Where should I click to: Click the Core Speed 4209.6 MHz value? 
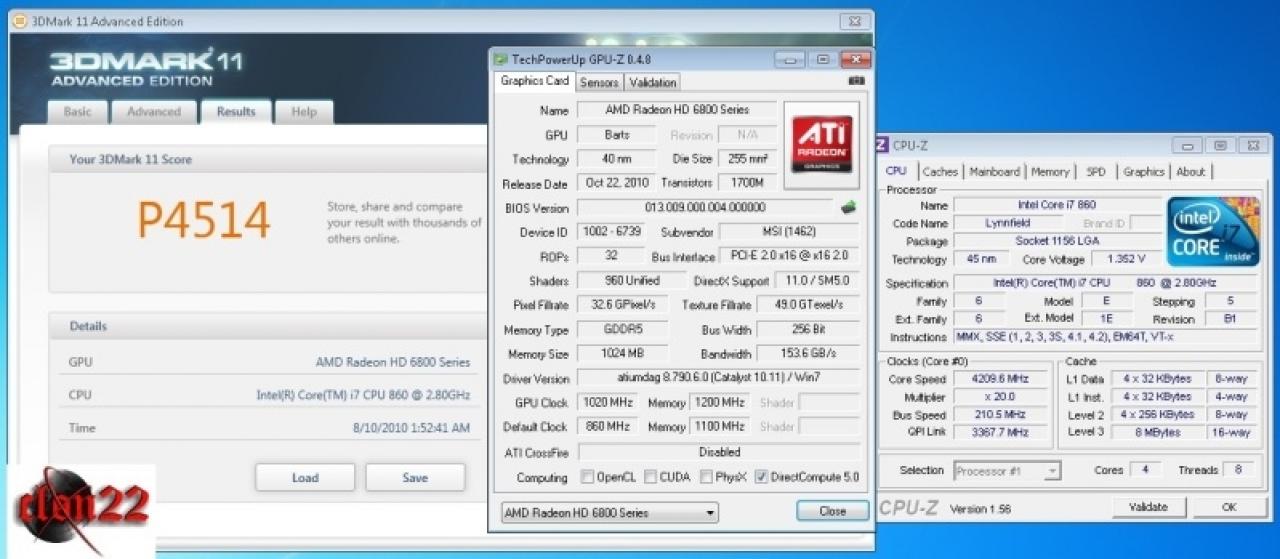pyautogui.click(x=1001, y=380)
